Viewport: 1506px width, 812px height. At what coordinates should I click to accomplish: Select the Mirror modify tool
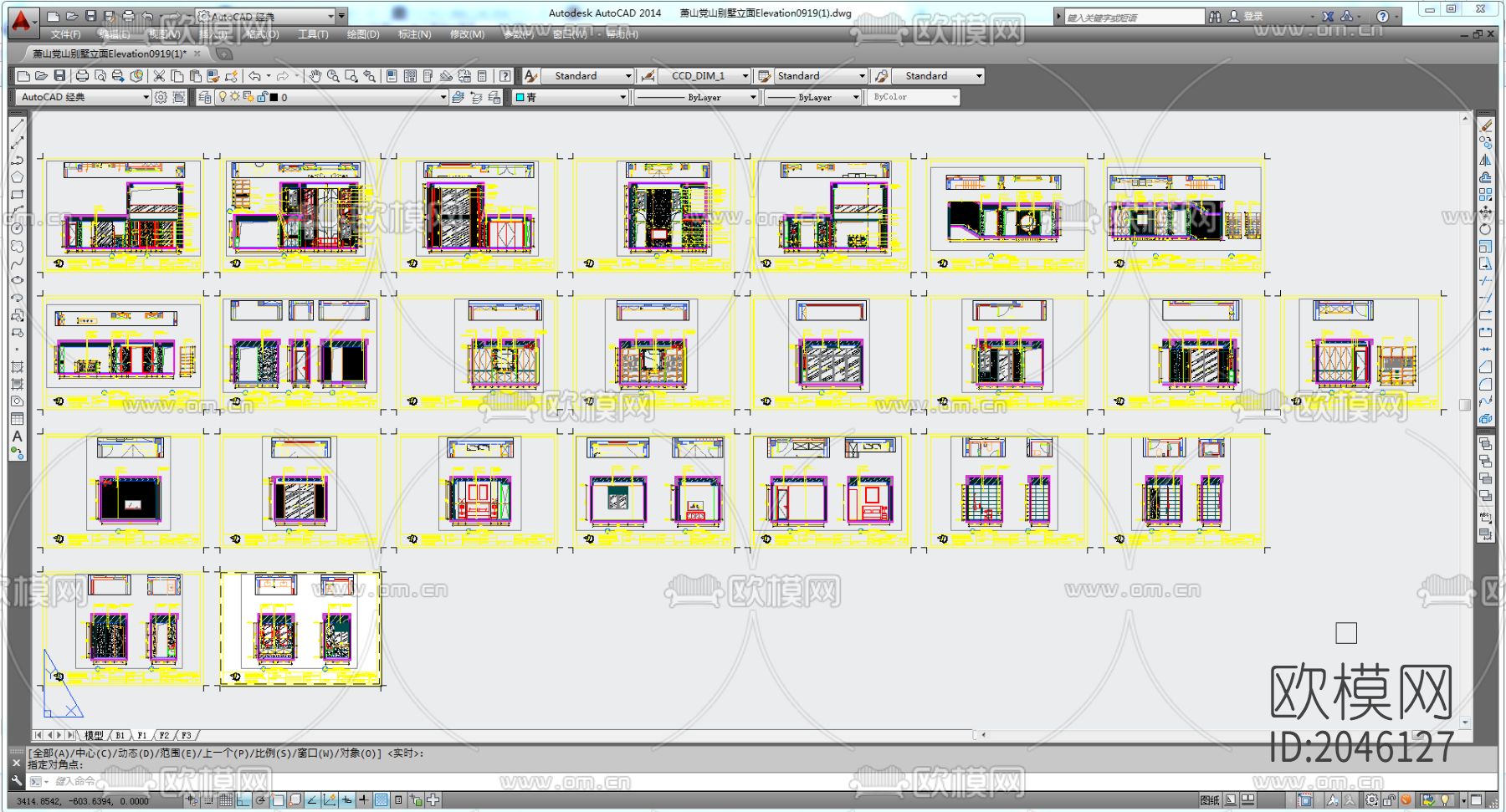[x=1485, y=160]
